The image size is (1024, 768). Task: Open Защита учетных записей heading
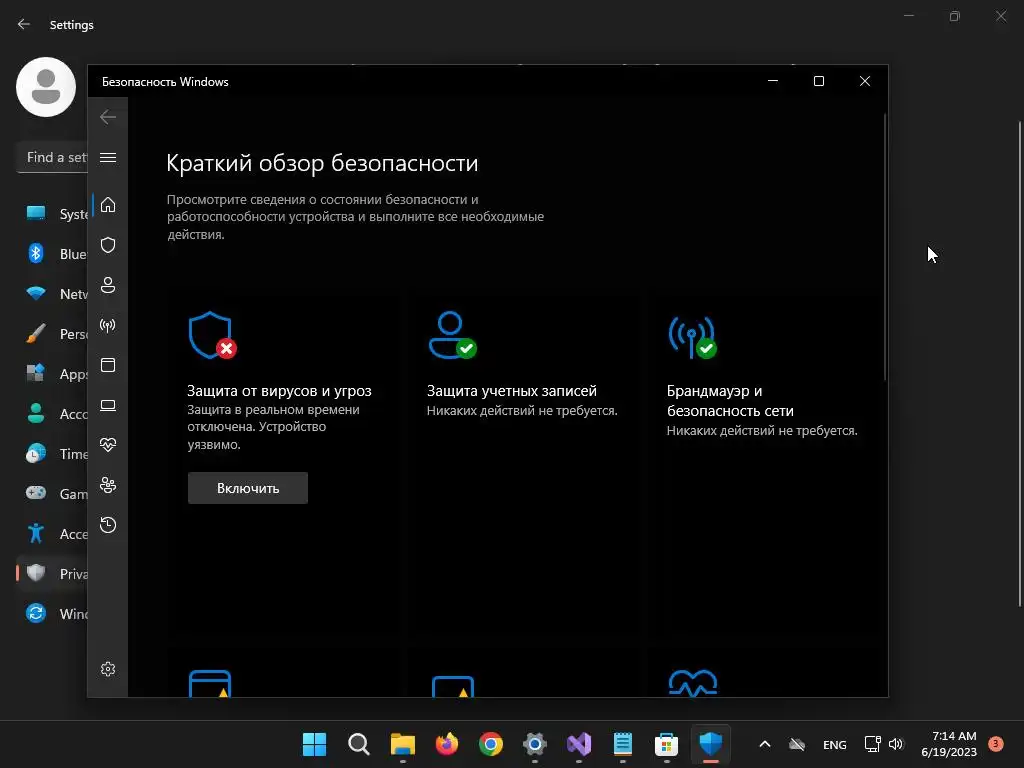click(x=512, y=391)
